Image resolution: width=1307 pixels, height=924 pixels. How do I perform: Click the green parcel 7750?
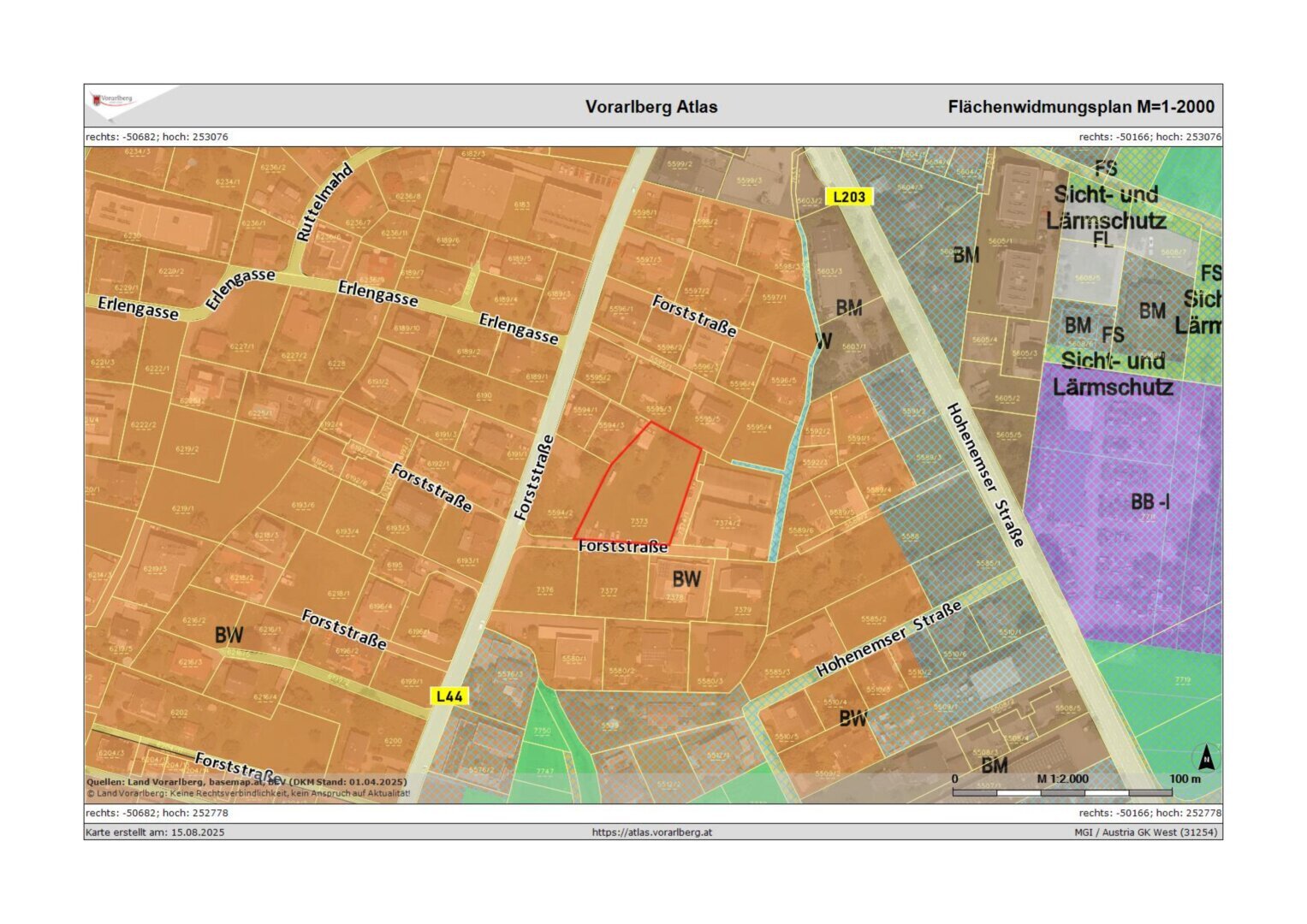click(x=542, y=731)
